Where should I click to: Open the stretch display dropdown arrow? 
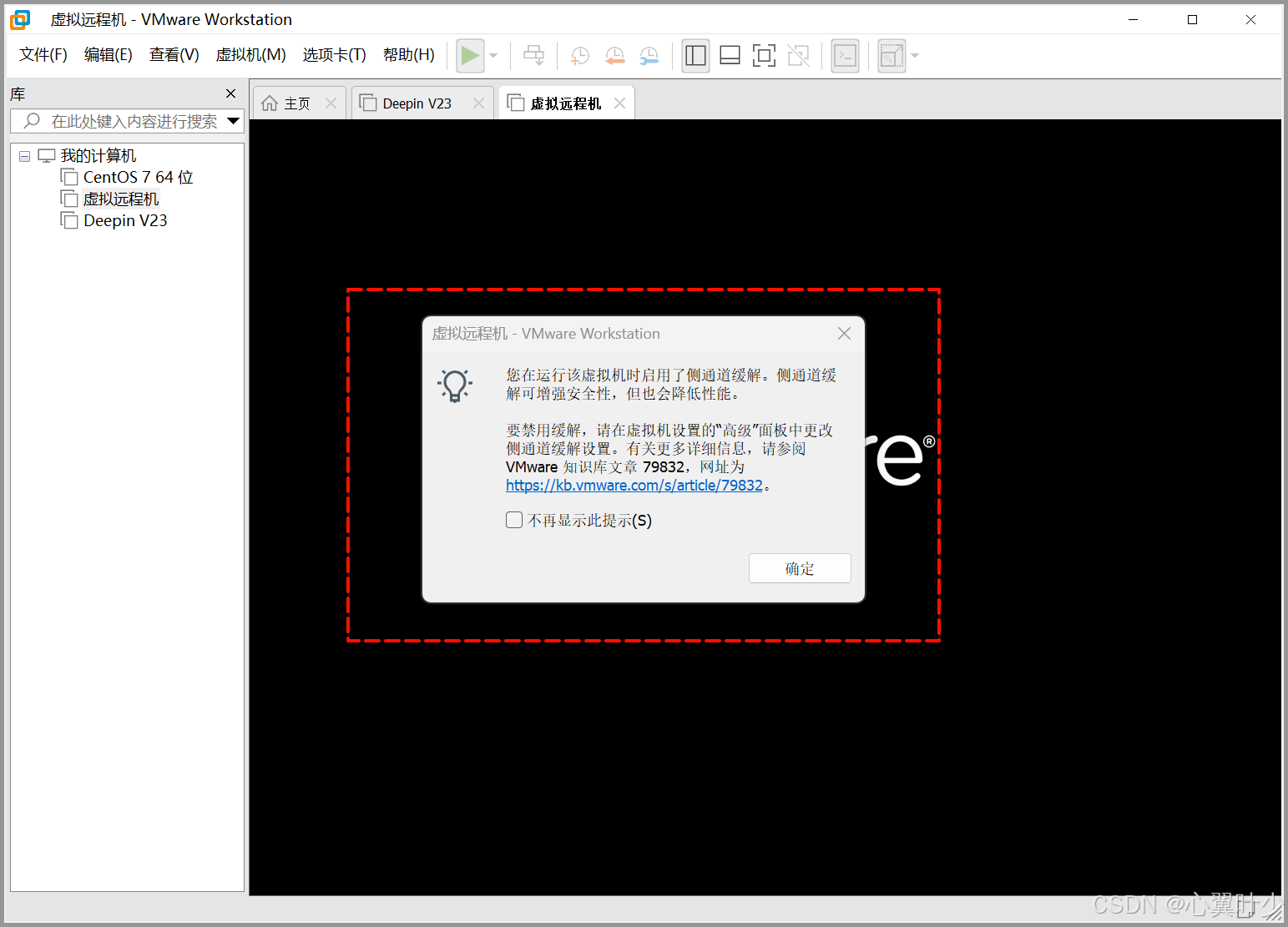tap(915, 56)
